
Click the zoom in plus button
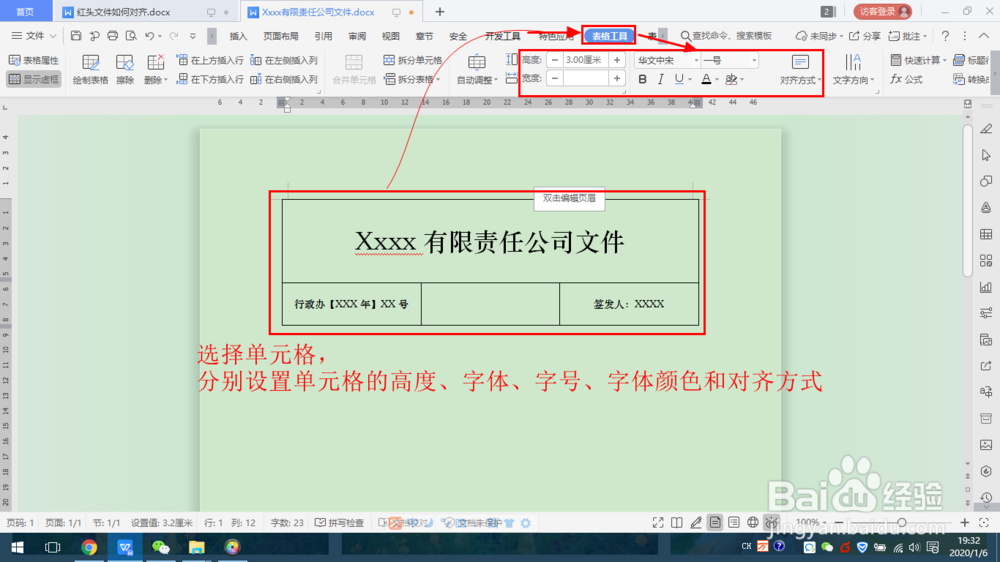(x=964, y=522)
